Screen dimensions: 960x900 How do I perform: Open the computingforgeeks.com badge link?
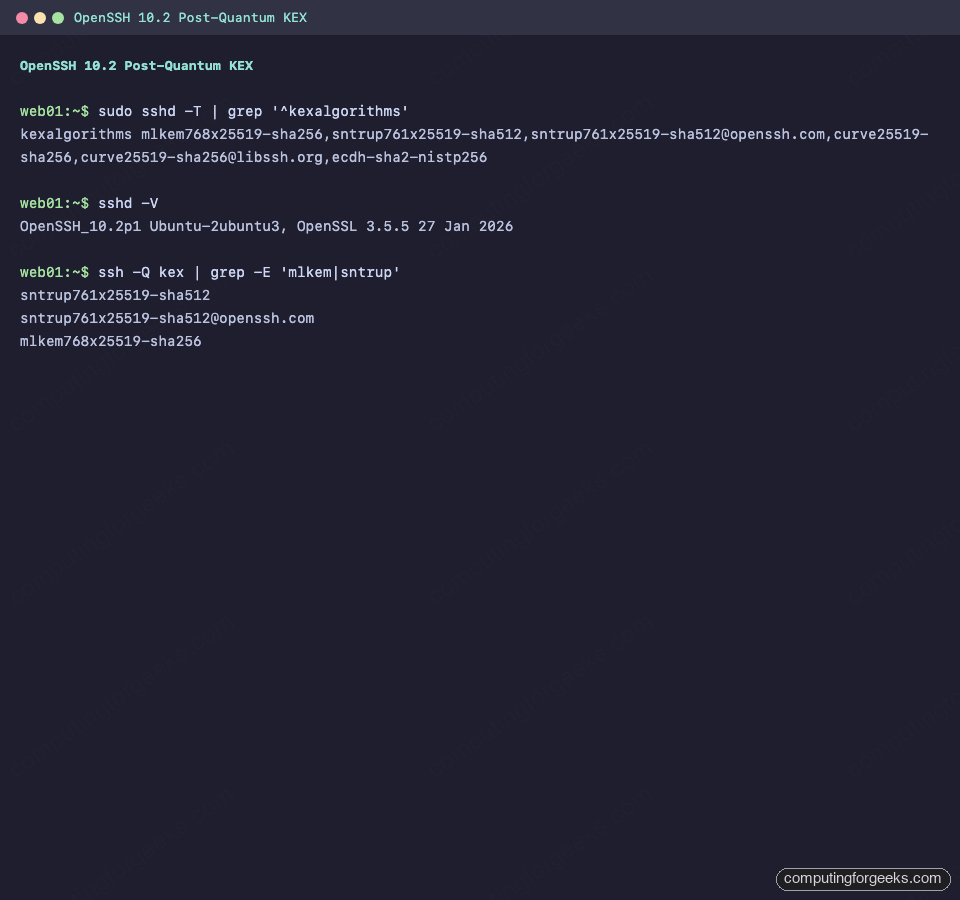tap(862, 879)
